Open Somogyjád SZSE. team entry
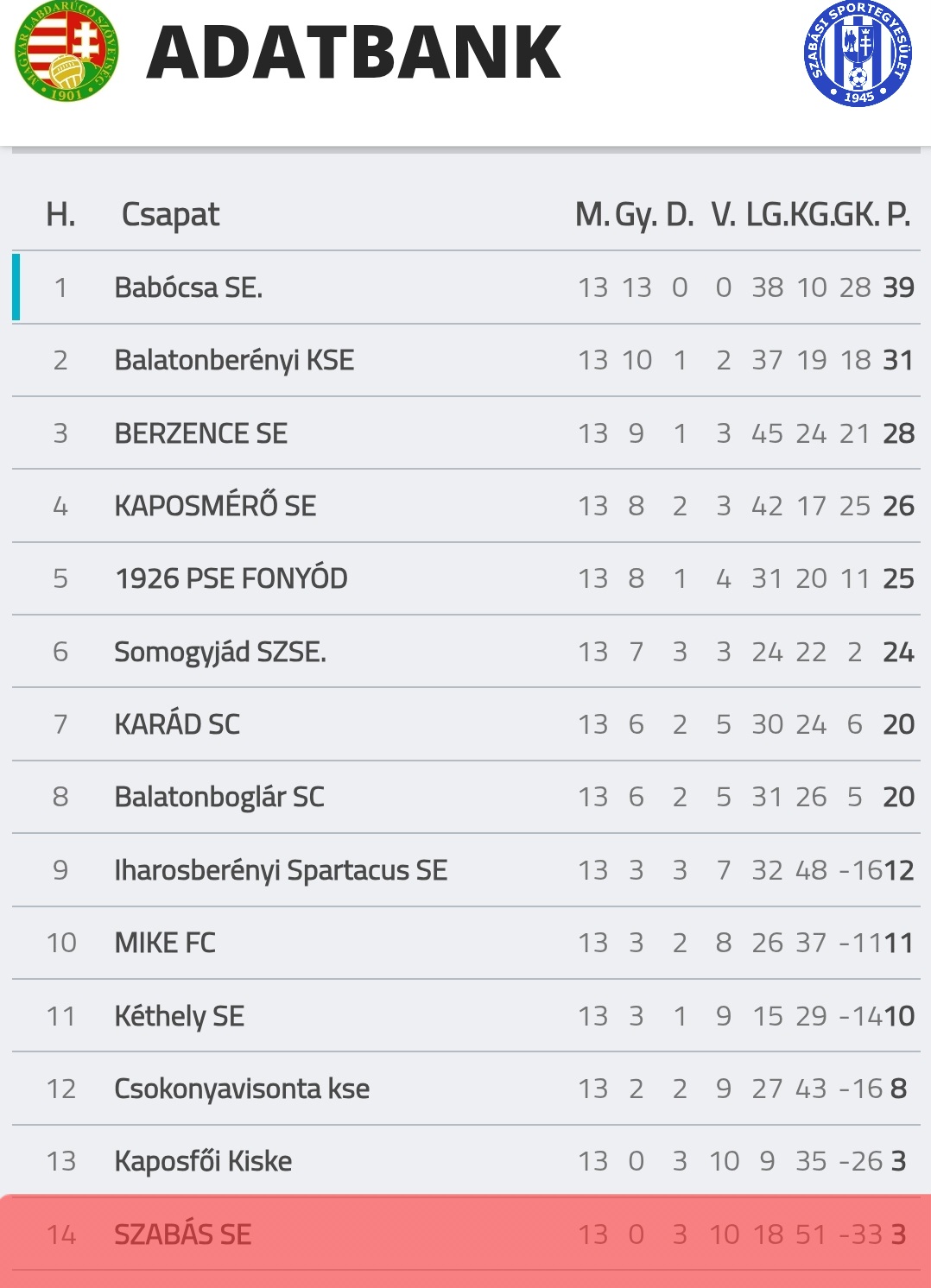 pos(220,652)
